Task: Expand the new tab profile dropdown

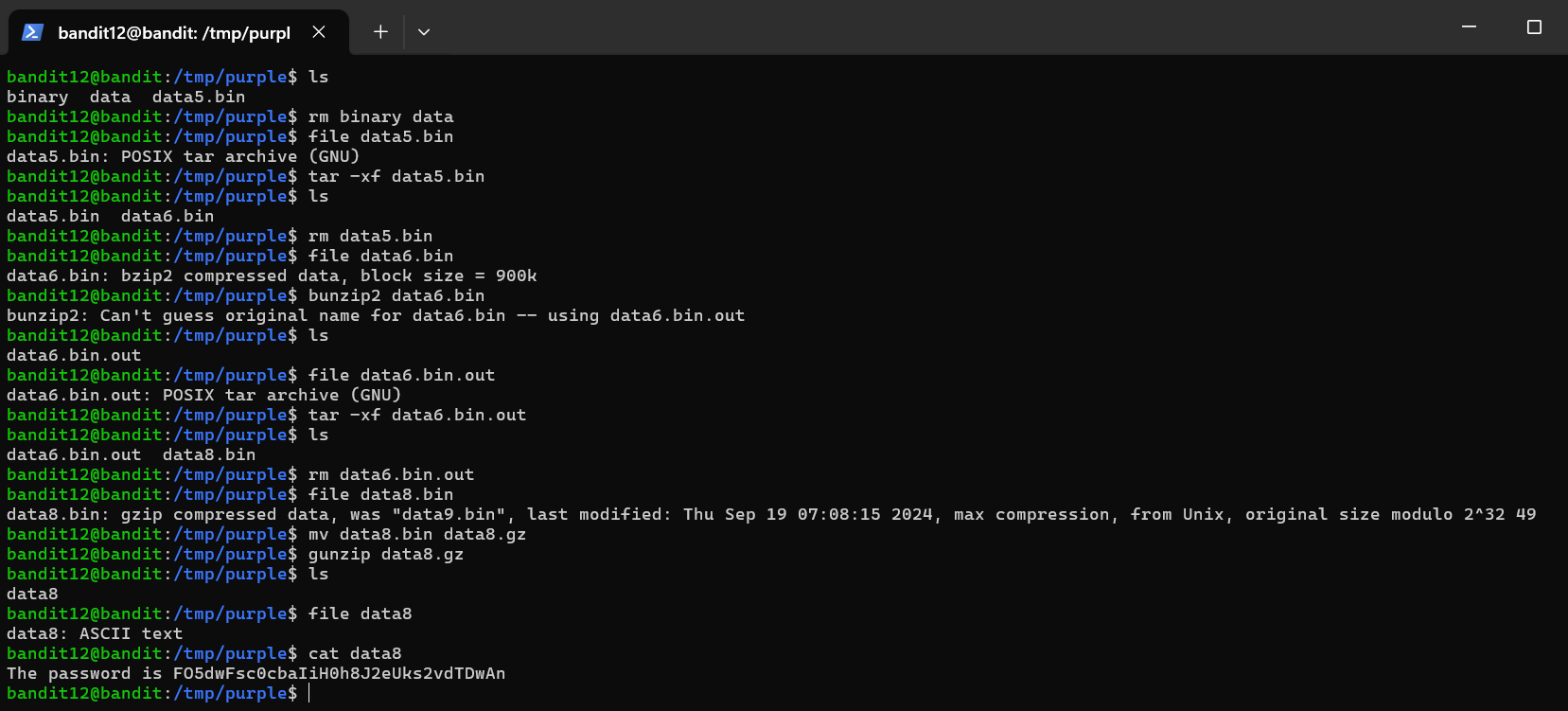Action: [x=424, y=32]
